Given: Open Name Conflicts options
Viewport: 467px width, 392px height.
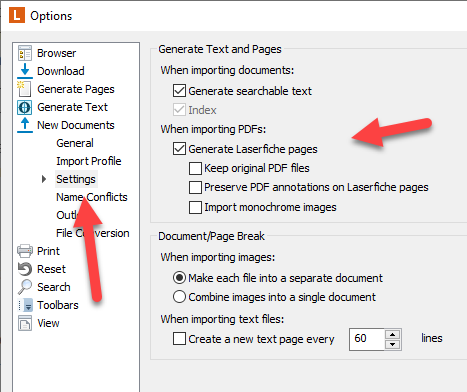Looking at the screenshot, I should pyautogui.click(x=92, y=197).
